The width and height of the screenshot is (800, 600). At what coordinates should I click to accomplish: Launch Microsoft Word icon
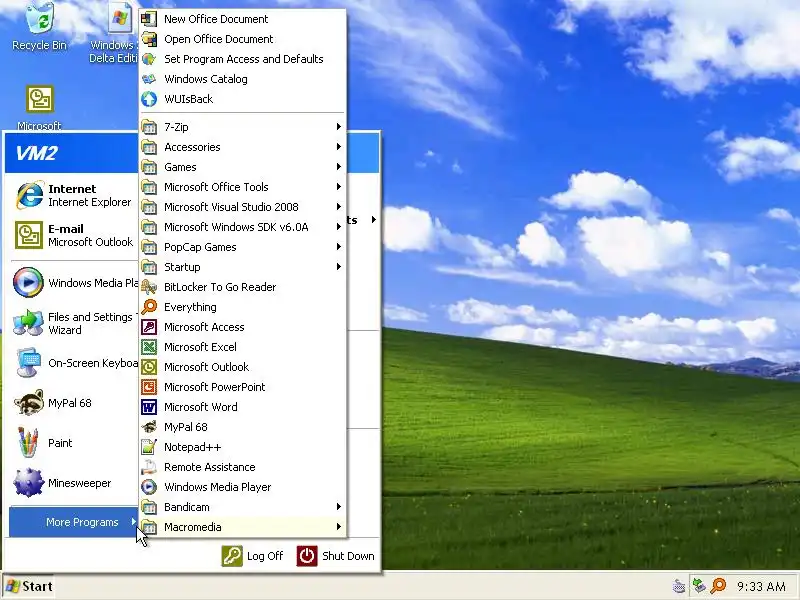[x=149, y=407]
